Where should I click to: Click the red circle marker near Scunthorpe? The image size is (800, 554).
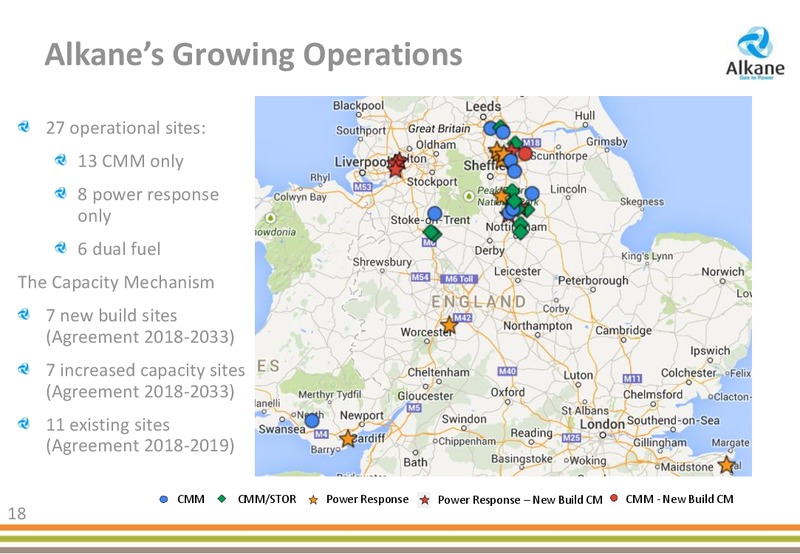pyautogui.click(x=525, y=153)
